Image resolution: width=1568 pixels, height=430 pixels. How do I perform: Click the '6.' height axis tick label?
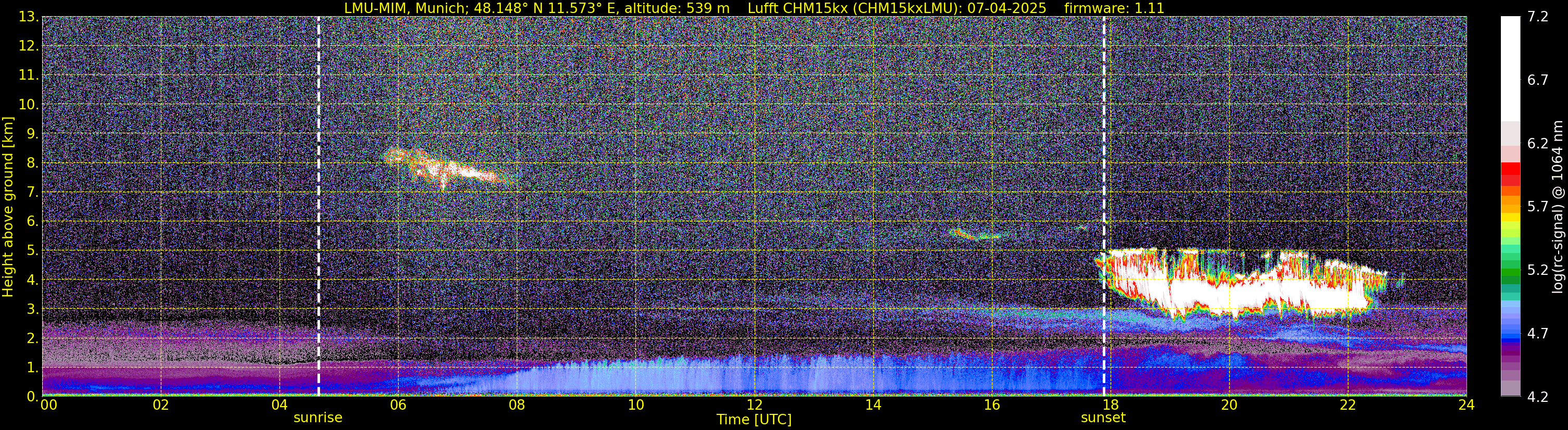[32, 221]
